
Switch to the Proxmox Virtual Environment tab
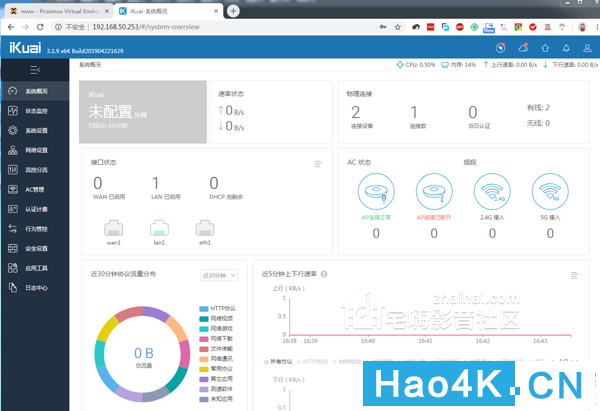(x=59, y=11)
